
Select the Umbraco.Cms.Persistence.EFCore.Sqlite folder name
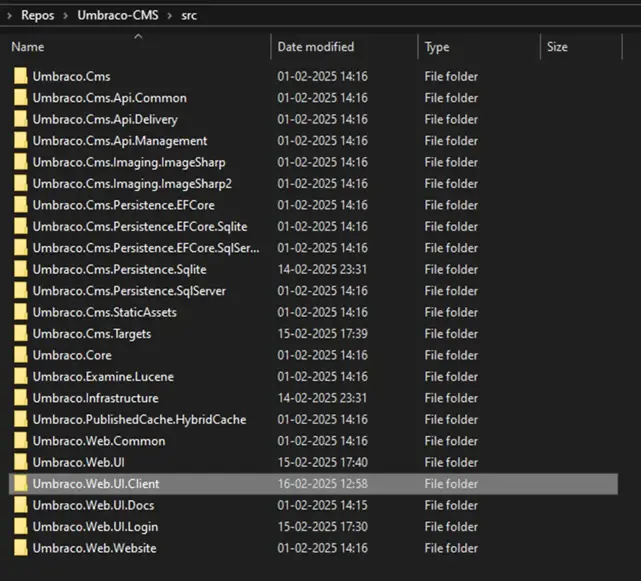tap(140, 227)
